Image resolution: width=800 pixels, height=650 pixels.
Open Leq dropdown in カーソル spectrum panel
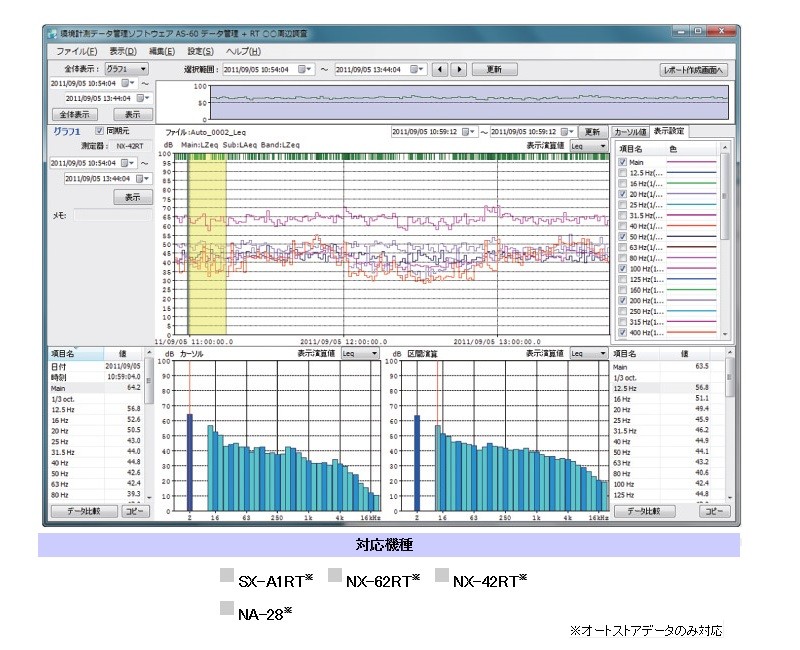coord(360,354)
